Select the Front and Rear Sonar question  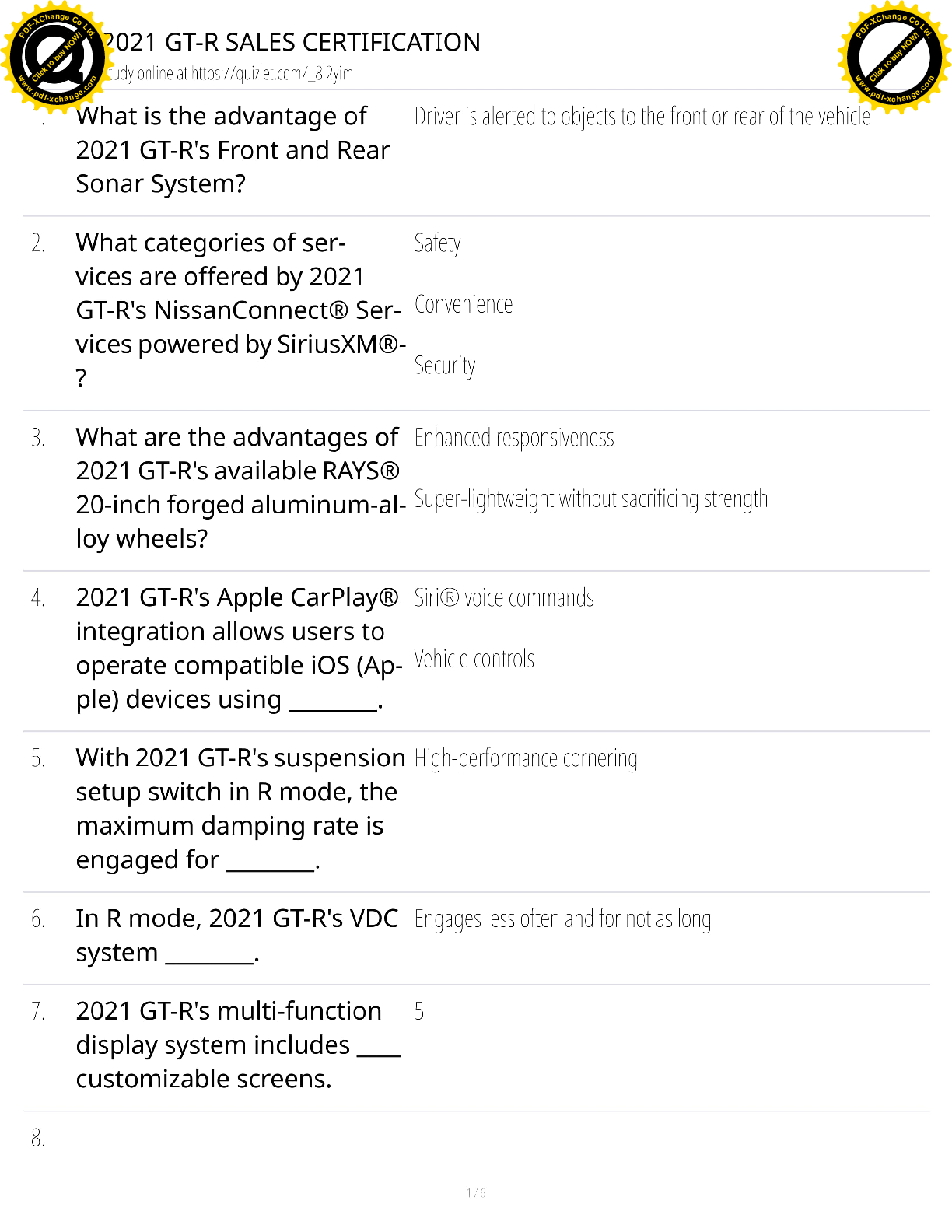pos(233,150)
